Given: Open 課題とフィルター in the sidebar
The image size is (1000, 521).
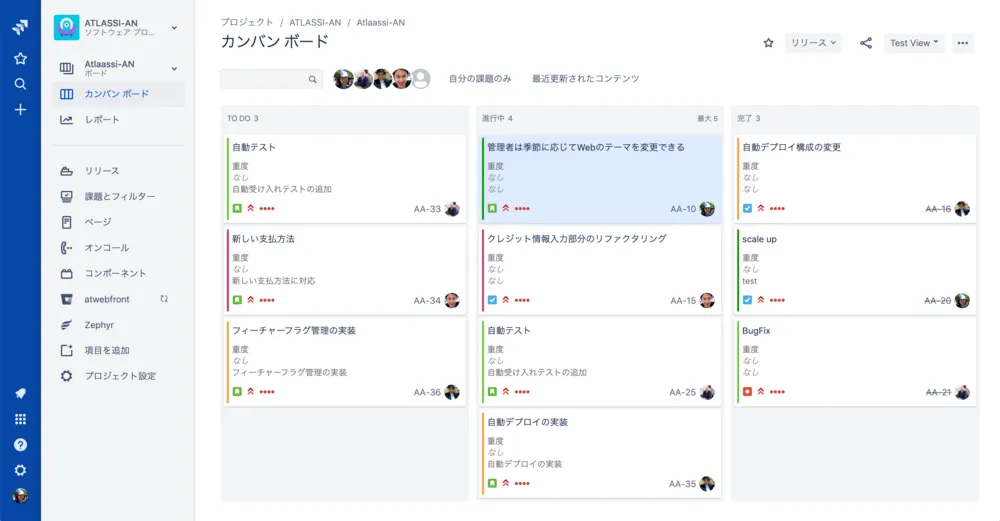Looking at the screenshot, I should [119, 197].
